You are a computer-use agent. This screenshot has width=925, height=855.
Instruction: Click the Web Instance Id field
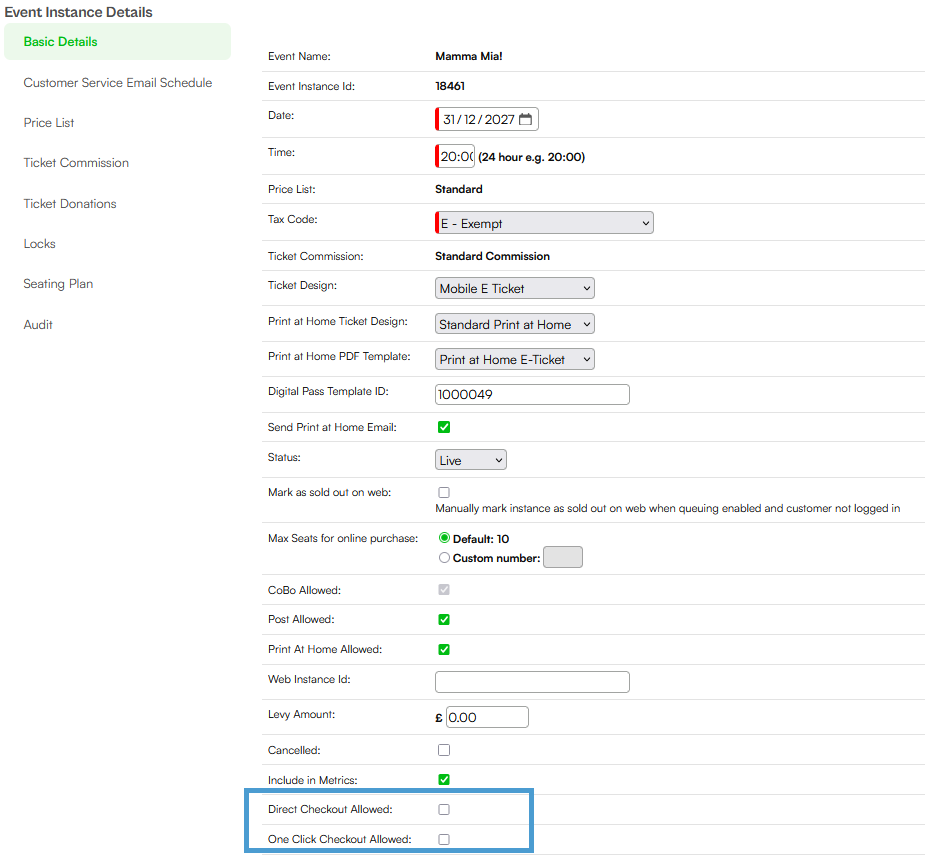point(532,682)
